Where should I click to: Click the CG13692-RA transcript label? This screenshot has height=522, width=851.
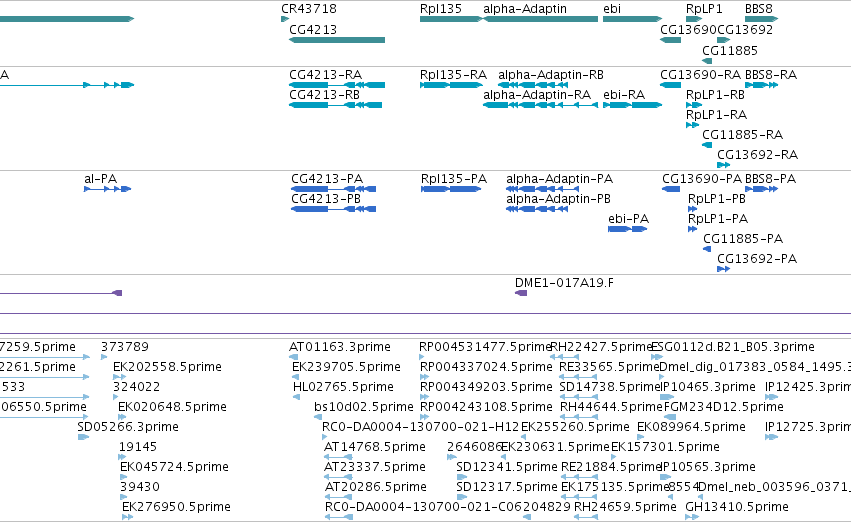click(758, 155)
